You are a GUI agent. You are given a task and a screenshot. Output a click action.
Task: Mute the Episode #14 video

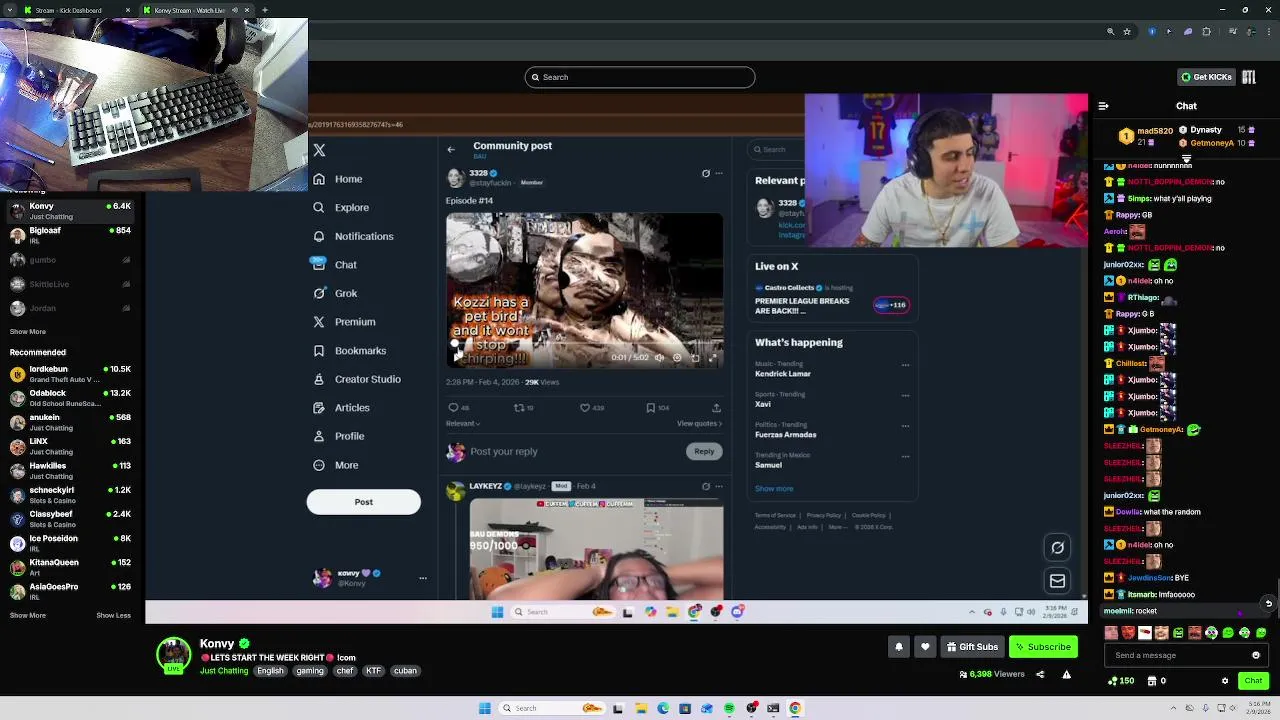click(659, 358)
